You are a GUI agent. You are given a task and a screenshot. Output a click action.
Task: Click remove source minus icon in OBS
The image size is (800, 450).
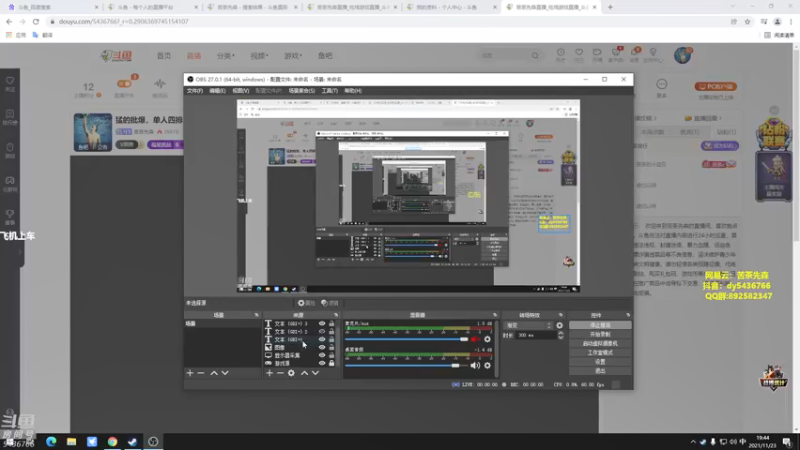pos(280,373)
